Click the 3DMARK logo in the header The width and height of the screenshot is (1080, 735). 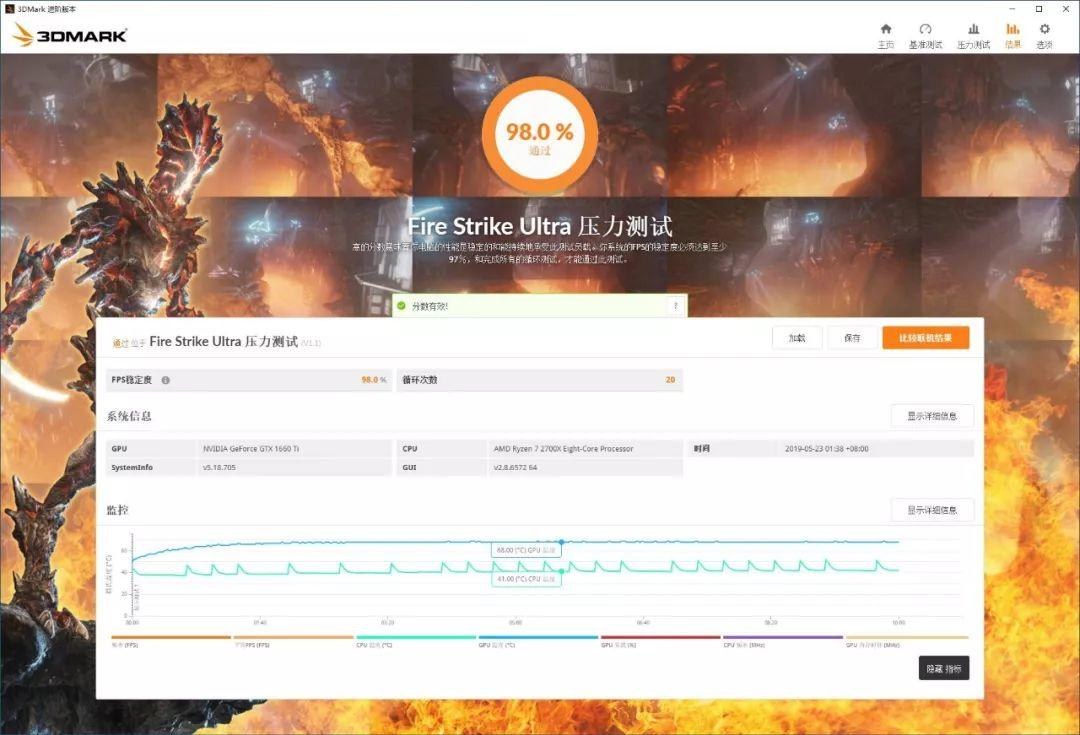coord(70,35)
